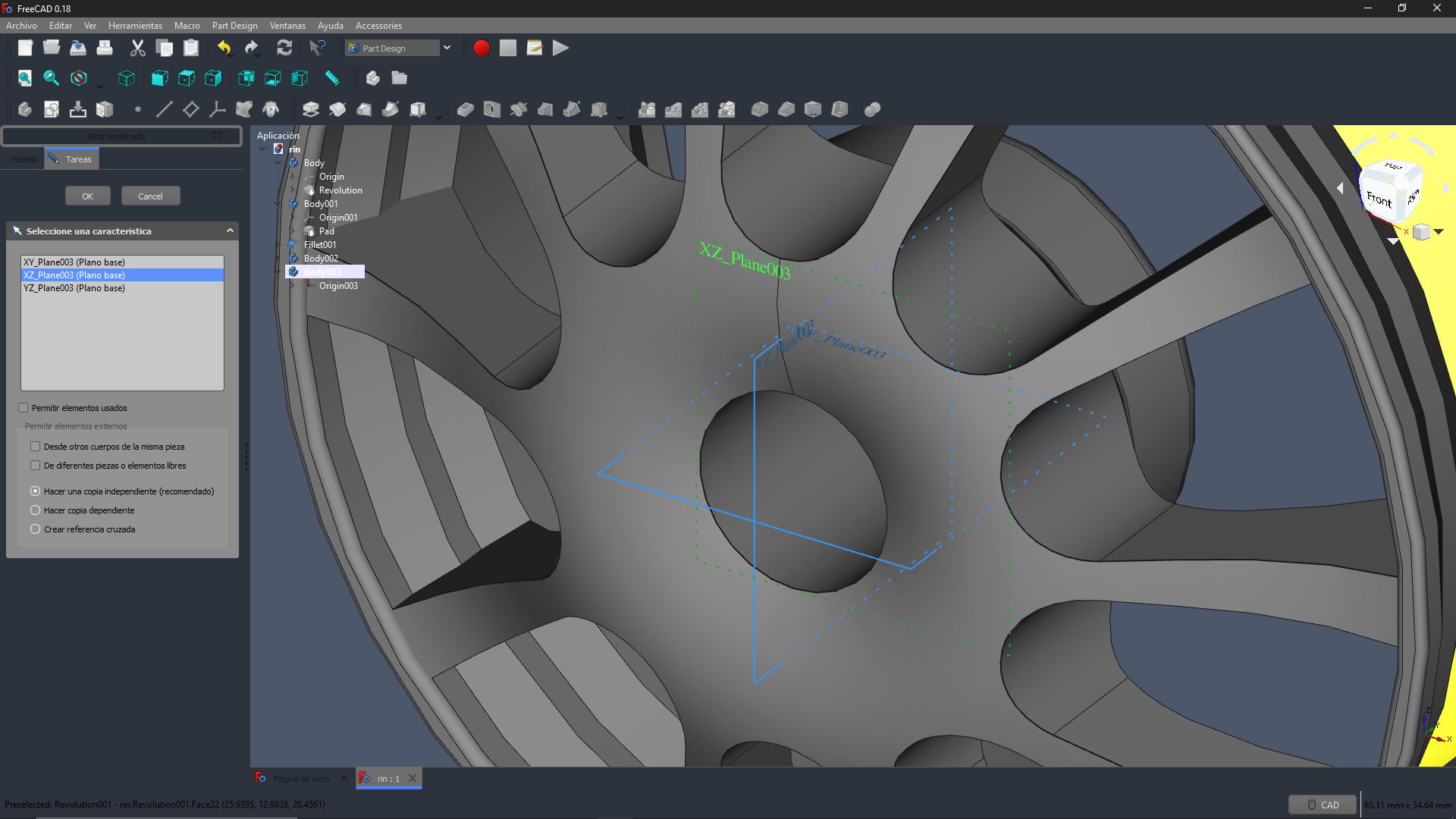The height and width of the screenshot is (819, 1456).
Task: Open the Part Design workbench dropdown
Action: (447, 48)
